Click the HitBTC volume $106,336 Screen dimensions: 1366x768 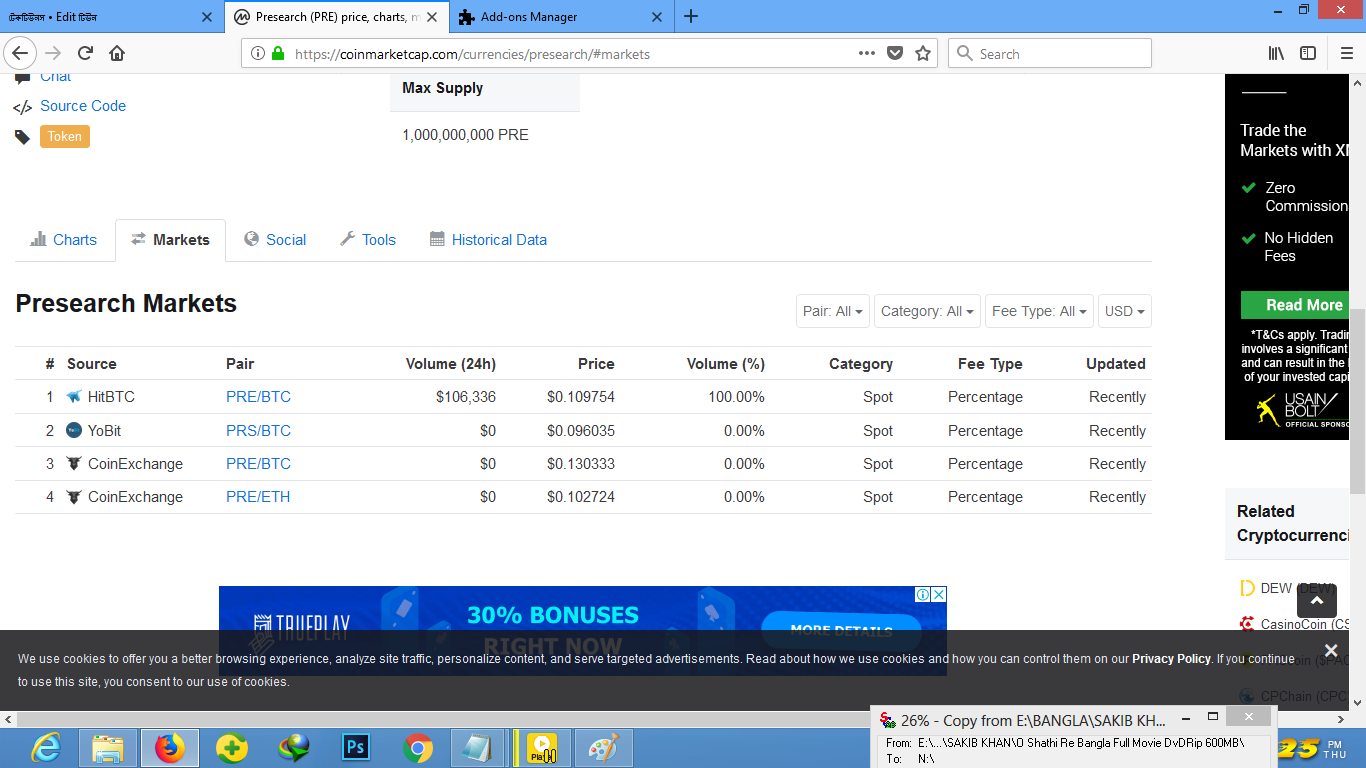click(x=466, y=397)
